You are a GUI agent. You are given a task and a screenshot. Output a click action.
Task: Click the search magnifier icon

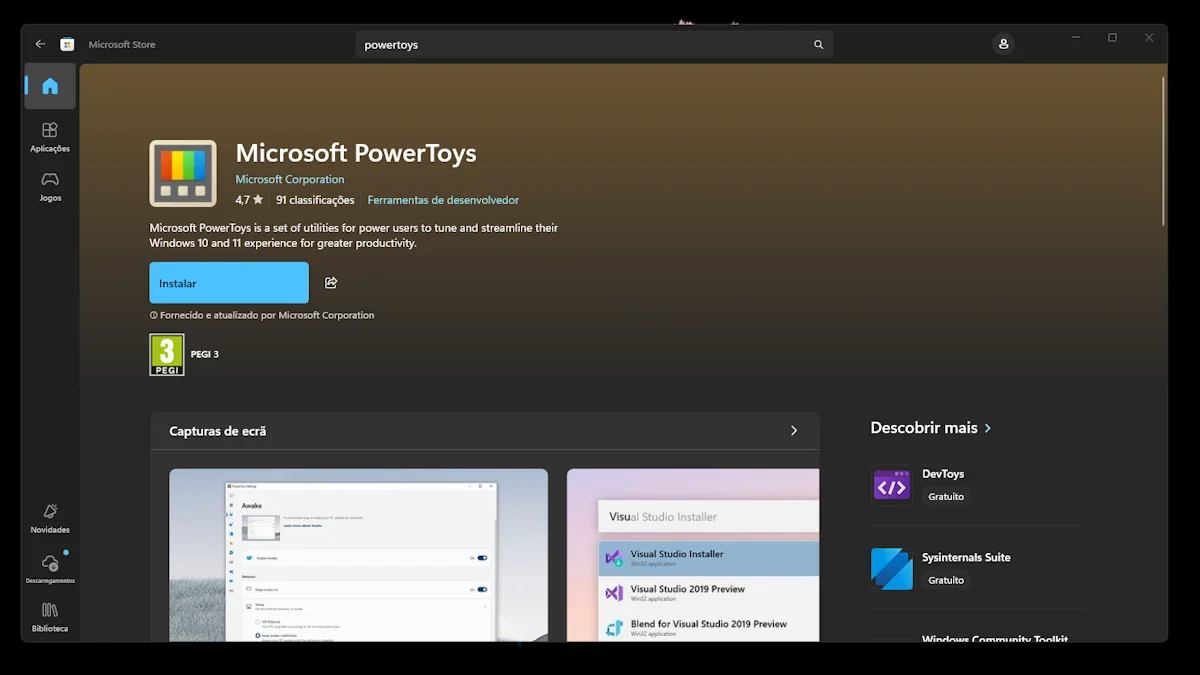819,45
